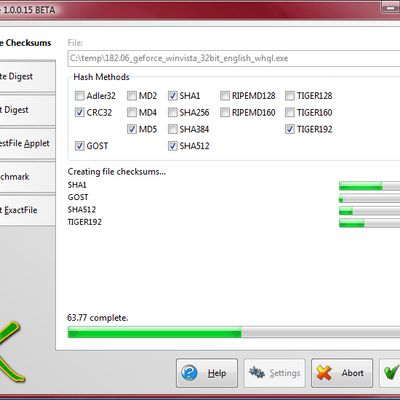The width and height of the screenshot is (400, 400).
Task: Click the gears icon on Settings
Action: point(257,373)
